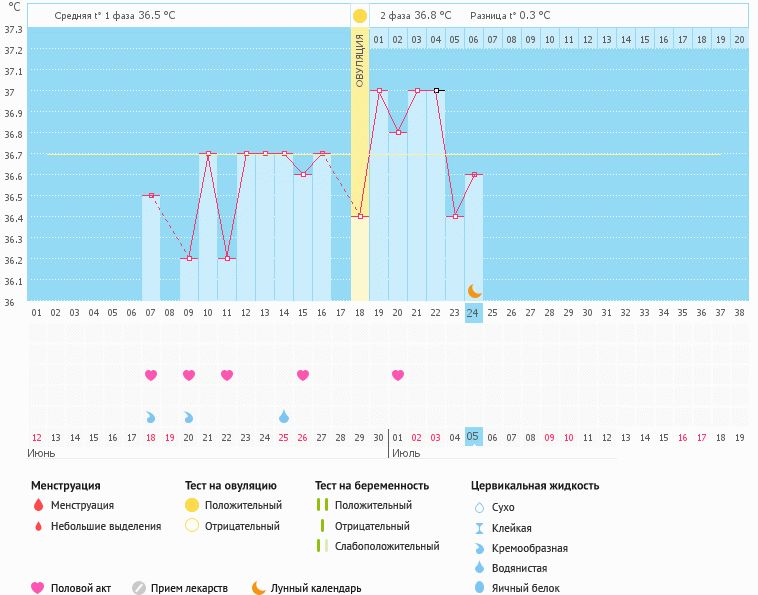Click the creamy fluid drop icon under day 09
The width and height of the screenshot is (758, 595).
point(189,416)
